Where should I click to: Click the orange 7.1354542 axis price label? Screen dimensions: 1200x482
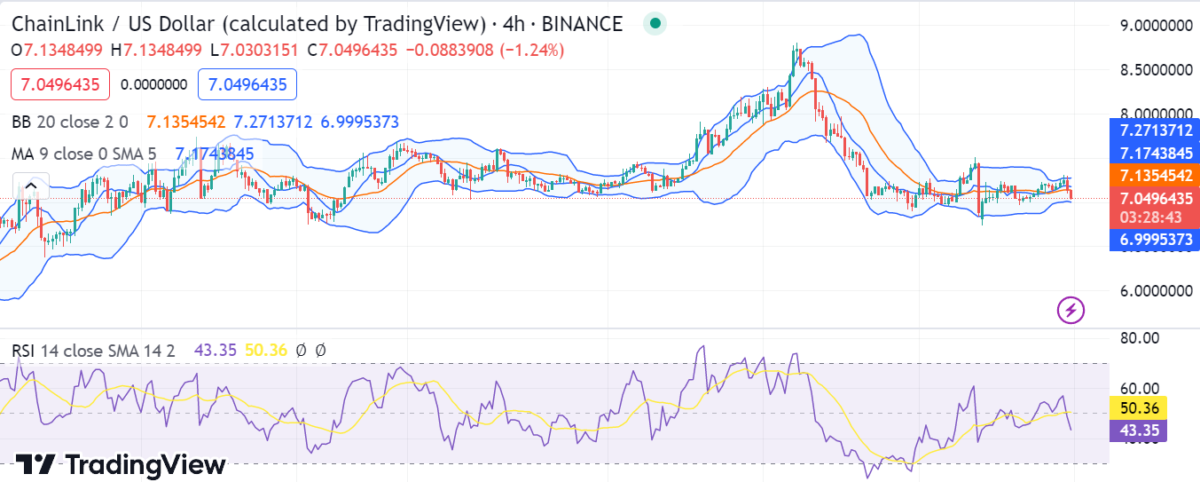pyautogui.click(x=1155, y=175)
